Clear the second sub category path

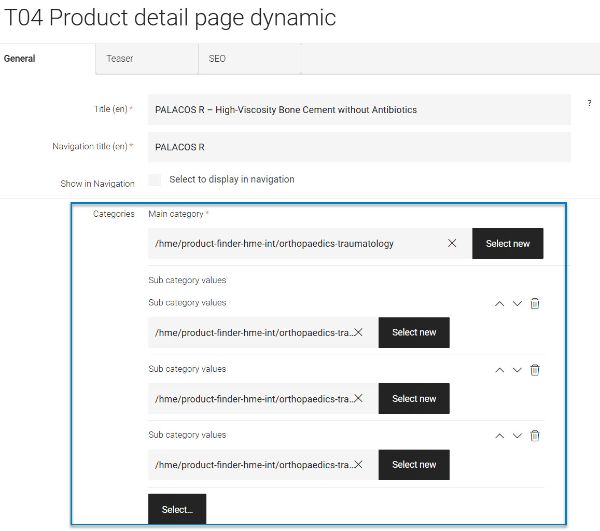pyautogui.click(x=358, y=398)
